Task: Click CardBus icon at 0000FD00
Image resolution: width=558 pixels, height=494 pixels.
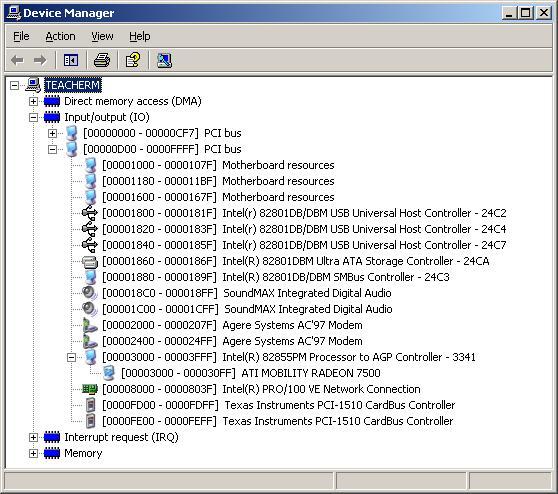Action: (91, 405)
